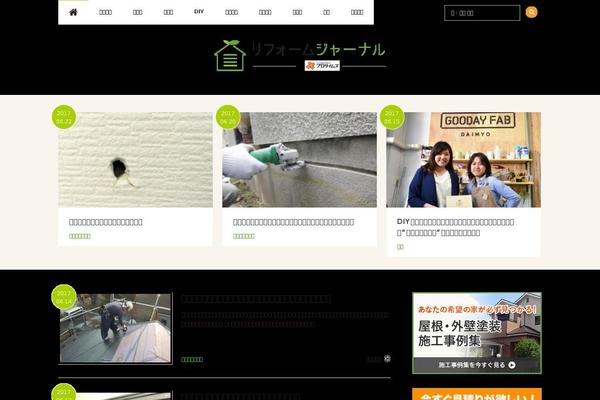The height and width of the screenshot is (400, 600).
Task: Click the round read-more icon in roof article
Action: click(x=387, y=359)
